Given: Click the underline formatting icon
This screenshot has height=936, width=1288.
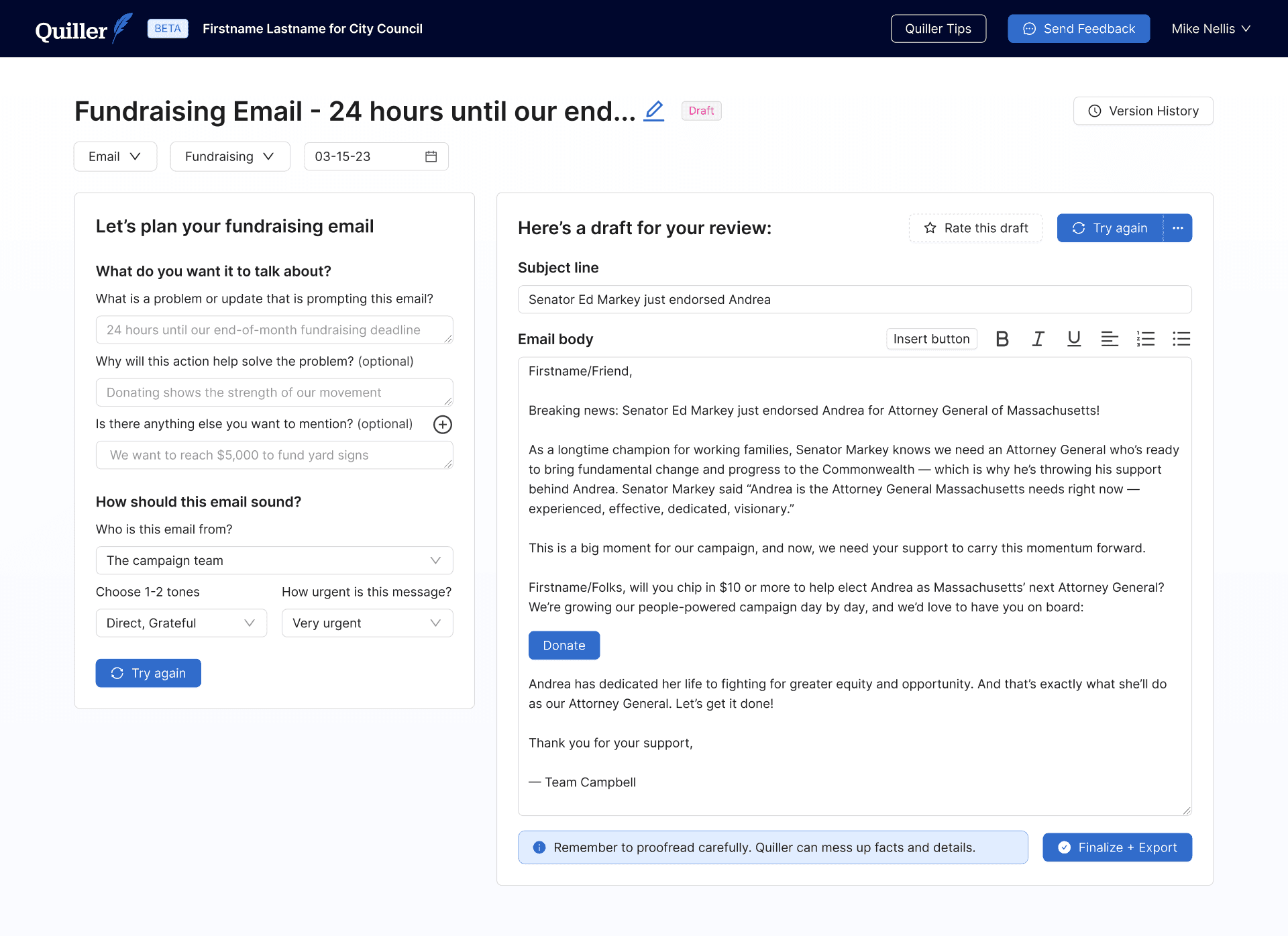Looking at the screenshot, I should [x=1073, y=339].
